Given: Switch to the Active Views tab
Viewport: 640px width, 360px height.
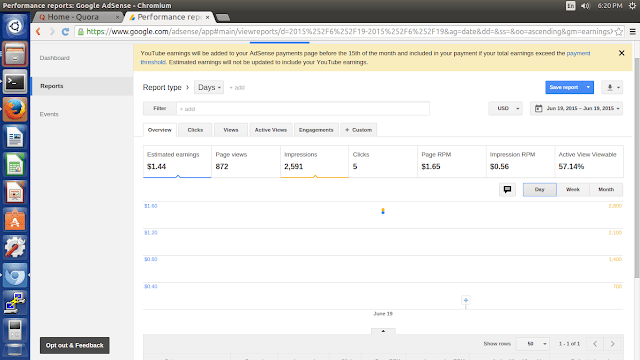Looking at the screenshot, I should 271,130.
